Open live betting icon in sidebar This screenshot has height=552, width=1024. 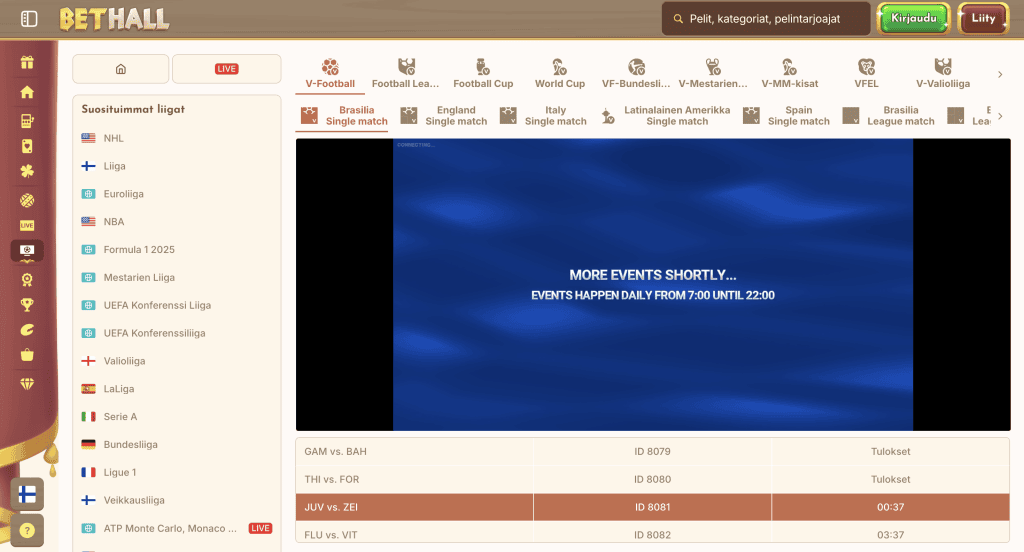(x=27, y=225)
